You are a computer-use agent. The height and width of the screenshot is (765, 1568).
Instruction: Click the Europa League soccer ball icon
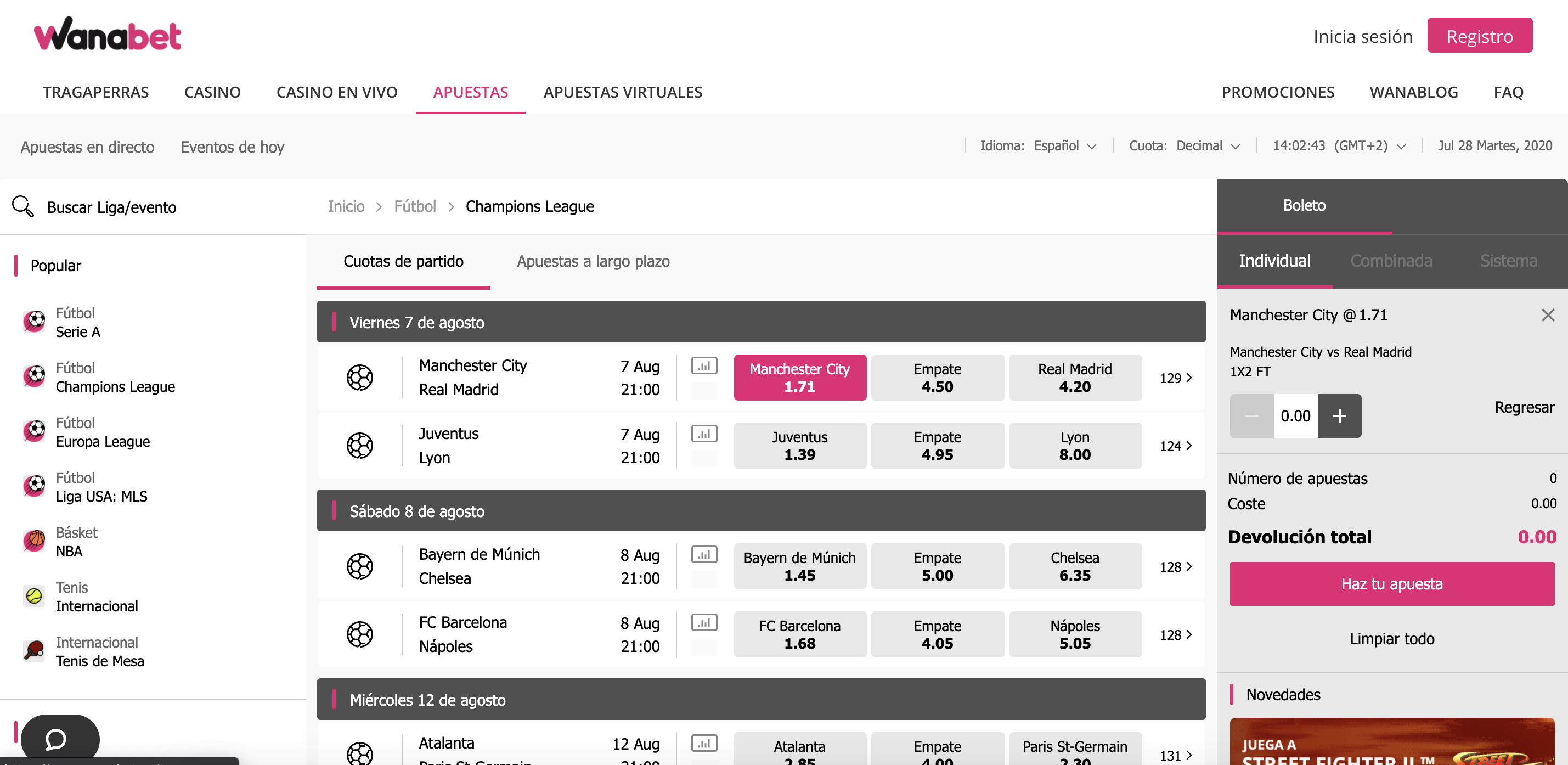pos(34,431)
